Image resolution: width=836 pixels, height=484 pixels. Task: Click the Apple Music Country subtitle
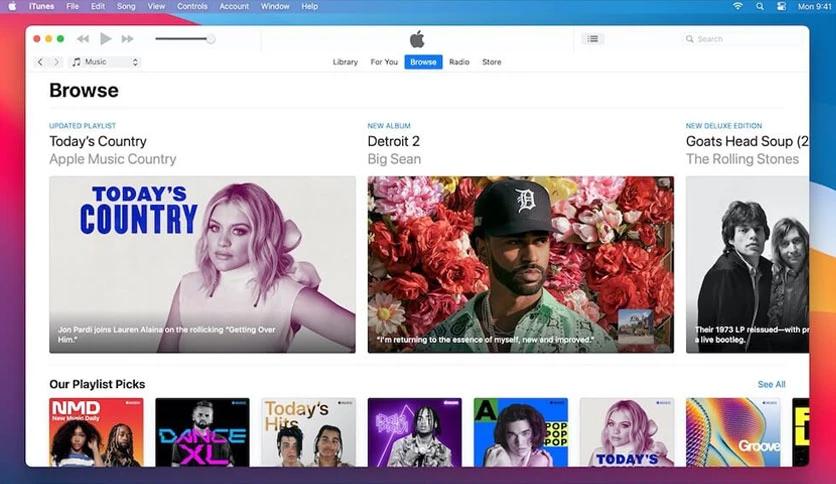112,159
